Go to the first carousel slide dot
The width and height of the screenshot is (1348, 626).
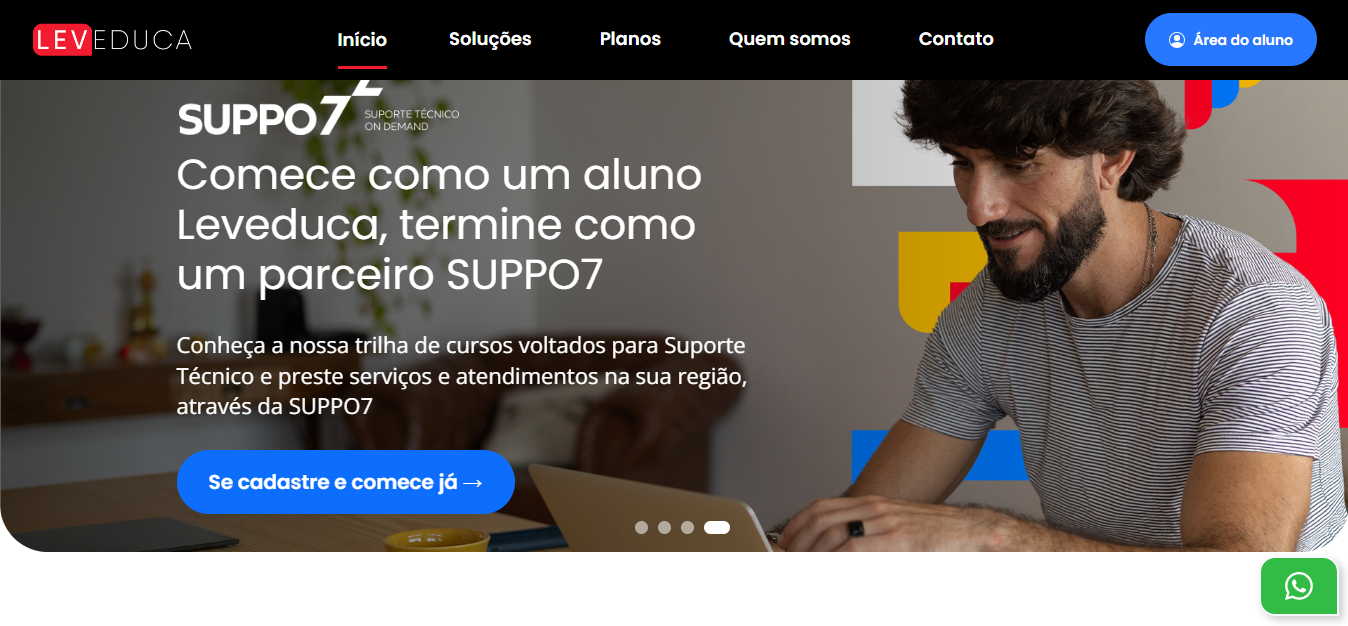[641, 528]
